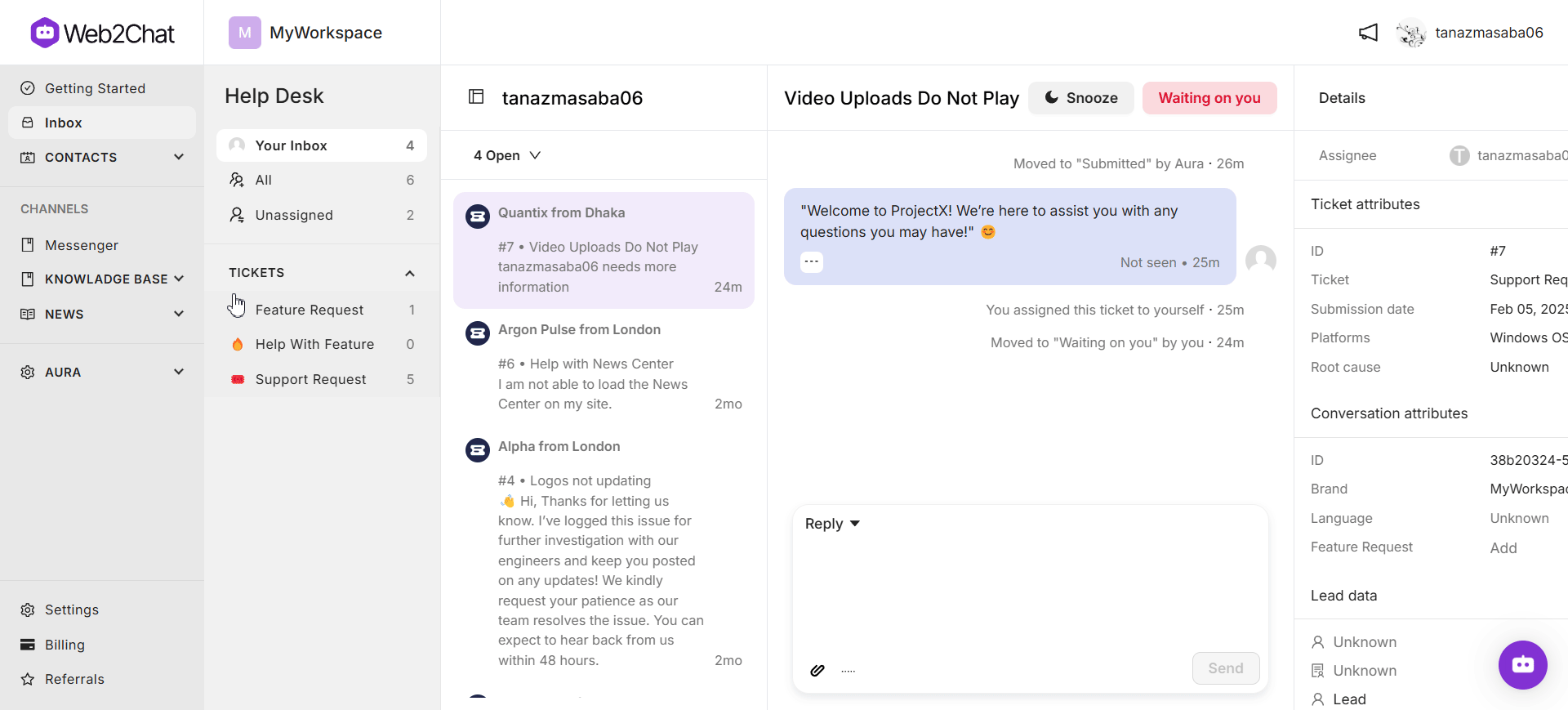
Task: Select the All conversations filter
Action: click(x=322, y=180)
